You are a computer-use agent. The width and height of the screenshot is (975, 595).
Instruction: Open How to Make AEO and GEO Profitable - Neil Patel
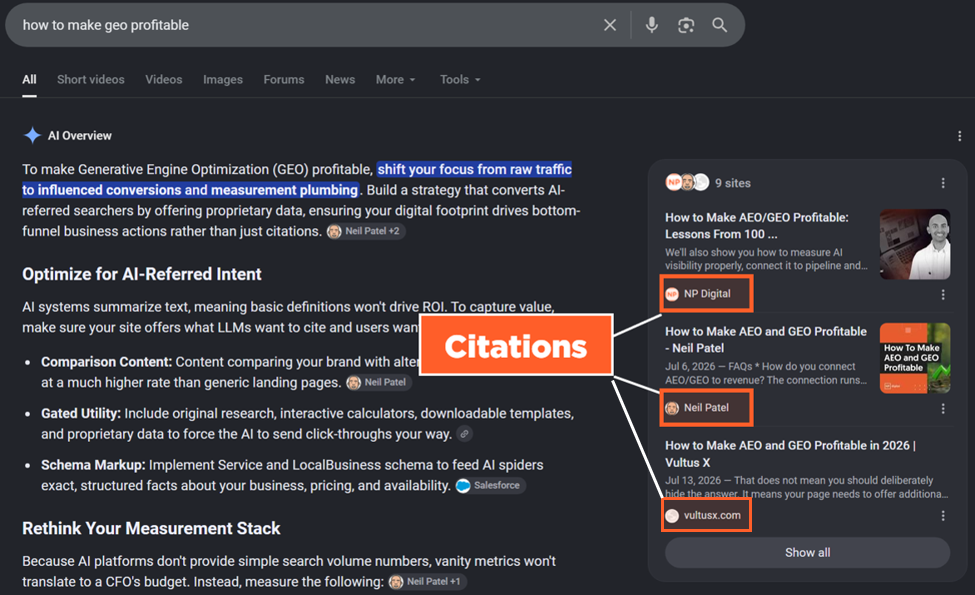tap(765, 339)
